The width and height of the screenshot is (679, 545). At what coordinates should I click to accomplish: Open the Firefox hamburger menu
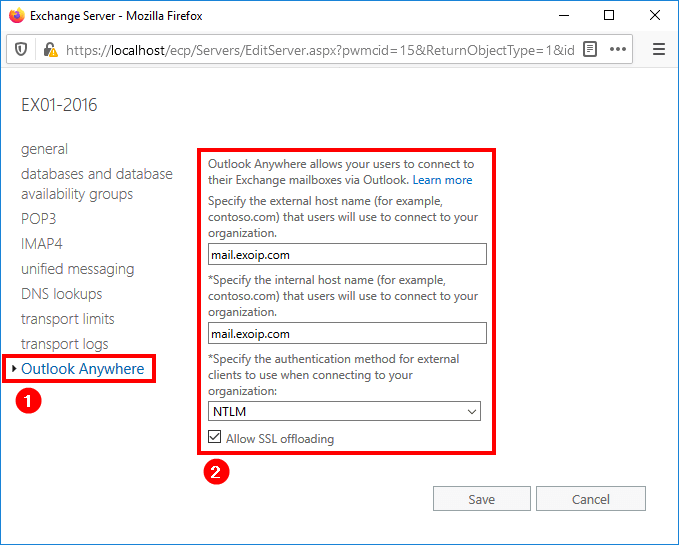pos(659,49)
